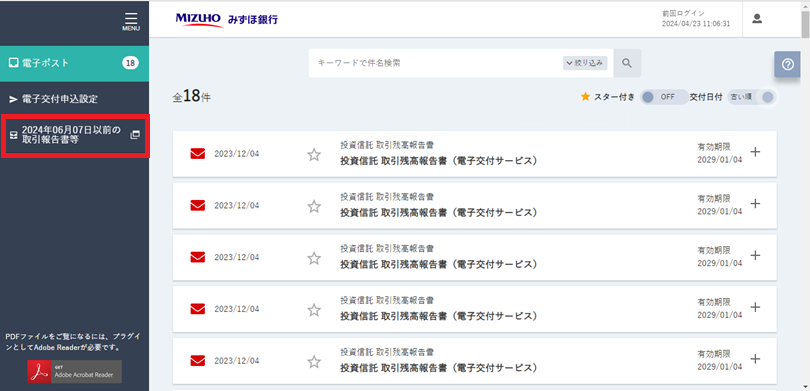Star the third 投資信託 report
This screenshot has height=391, width=810.
(x=314, y=258)
